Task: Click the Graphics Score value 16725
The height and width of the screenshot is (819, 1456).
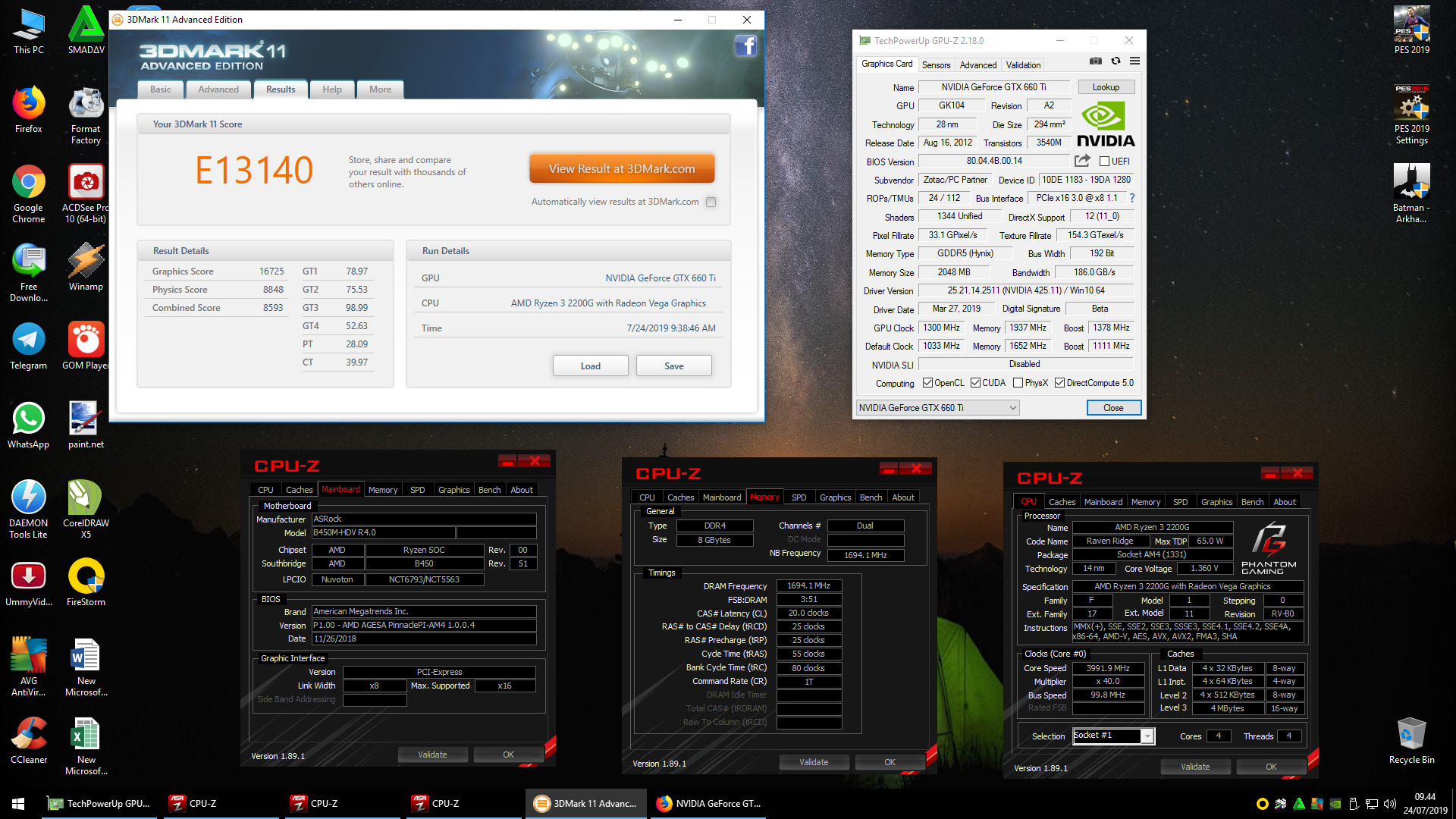Action: click(x=271, y=271)
